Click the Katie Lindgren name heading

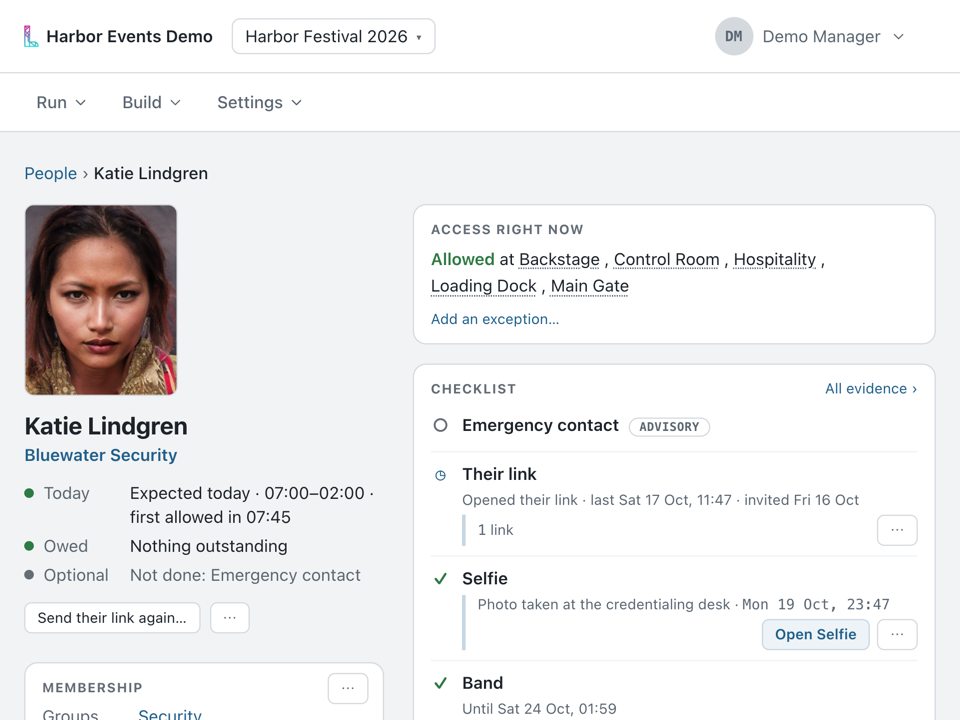click(106, 426)
